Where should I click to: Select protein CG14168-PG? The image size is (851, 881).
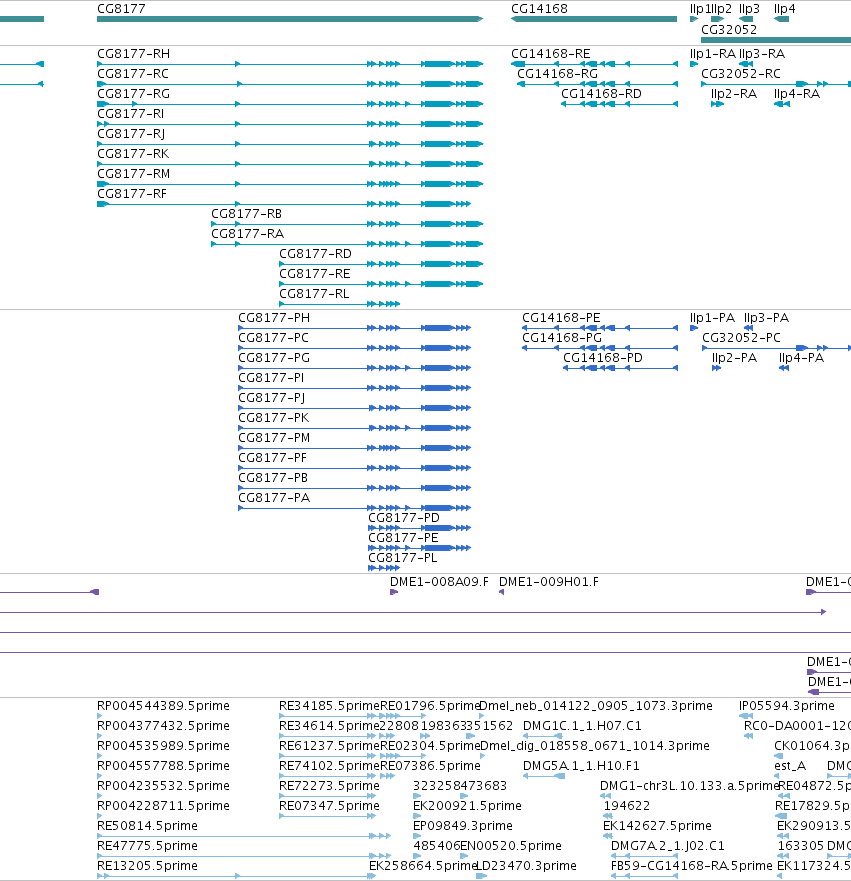pyautogui.click(x=562, y=338)
